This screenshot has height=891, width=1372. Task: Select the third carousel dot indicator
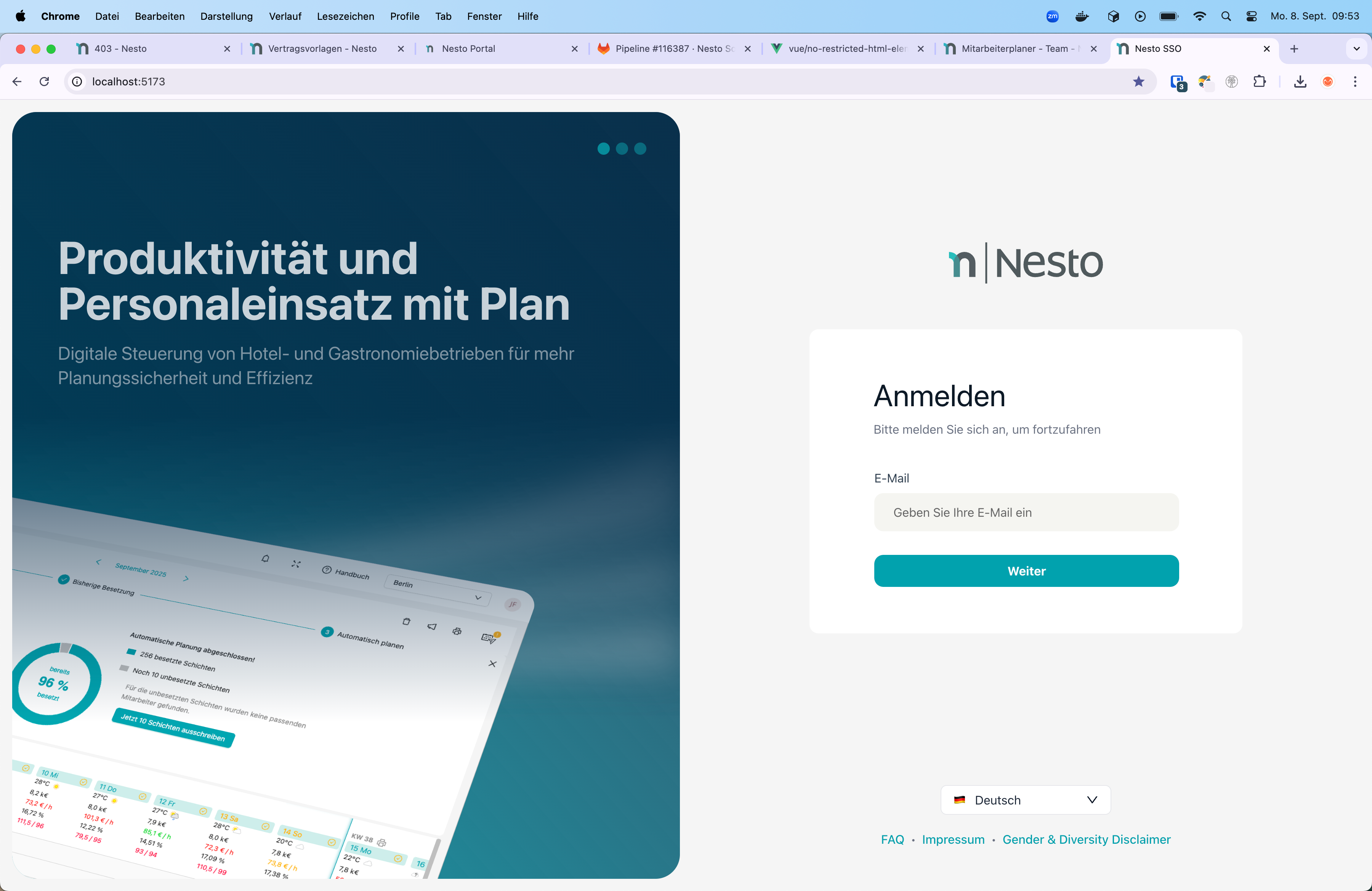[x=640, y=149]
